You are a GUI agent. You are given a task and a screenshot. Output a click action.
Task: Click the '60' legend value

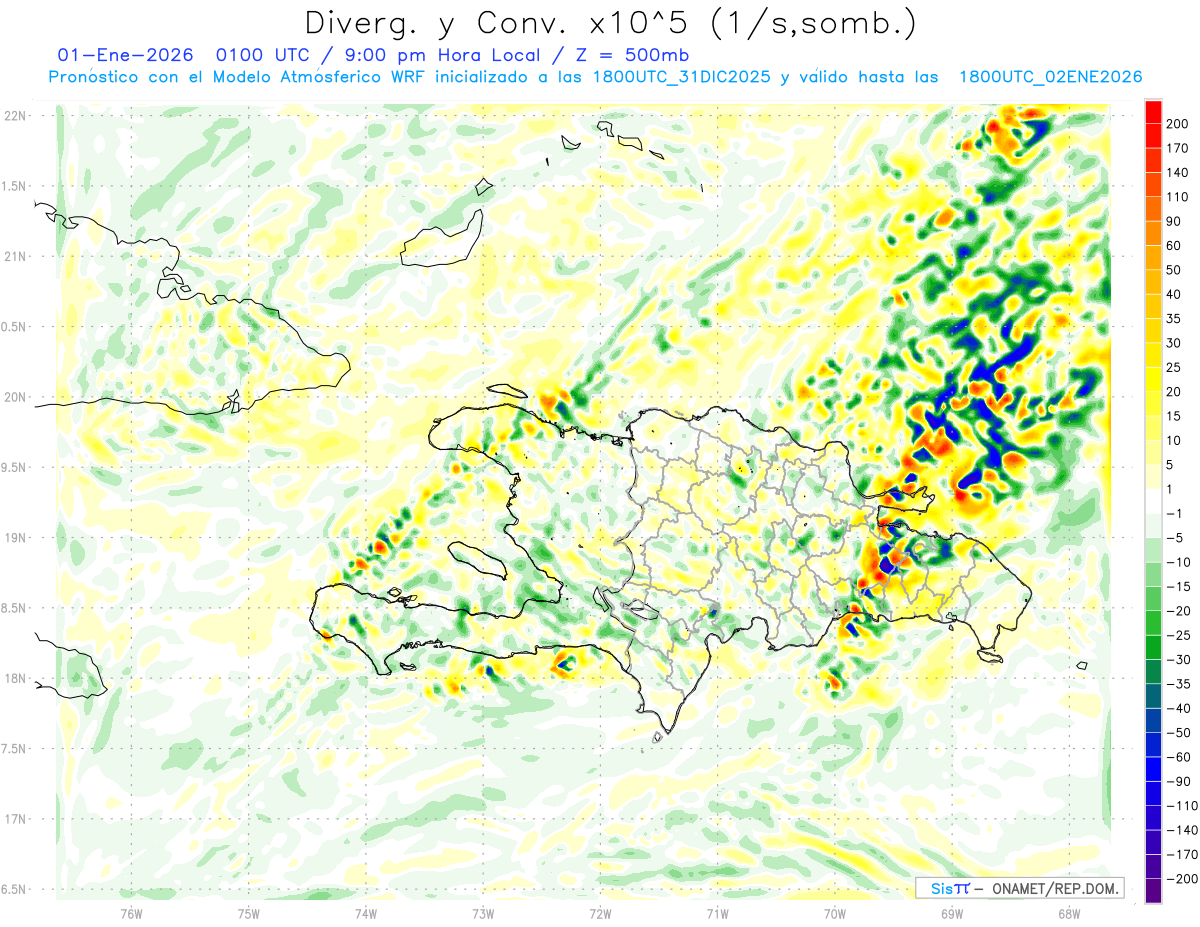pos(1174,246)
